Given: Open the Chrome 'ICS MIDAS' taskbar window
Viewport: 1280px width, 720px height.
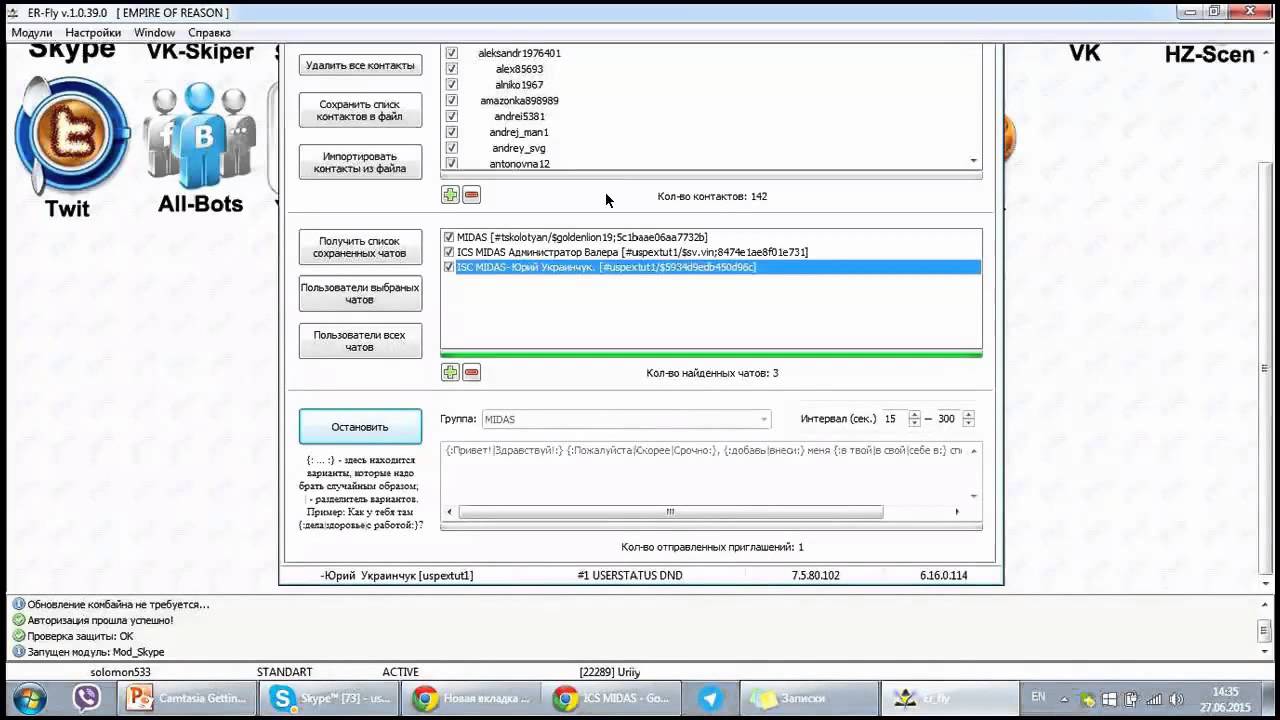Looking at the screenshot, I should 612,698.
